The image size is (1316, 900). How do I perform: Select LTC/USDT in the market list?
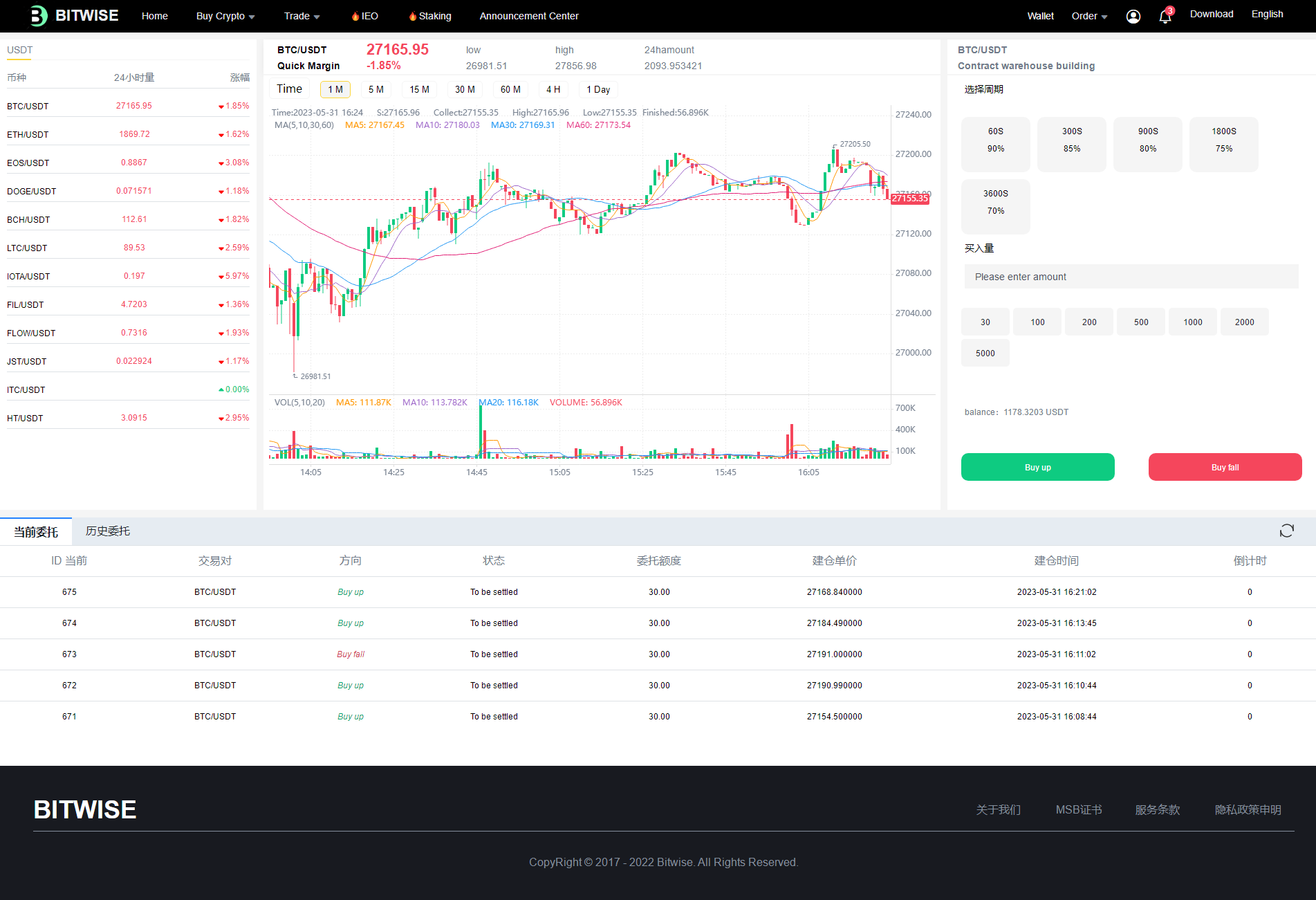(x=128, y=248)
